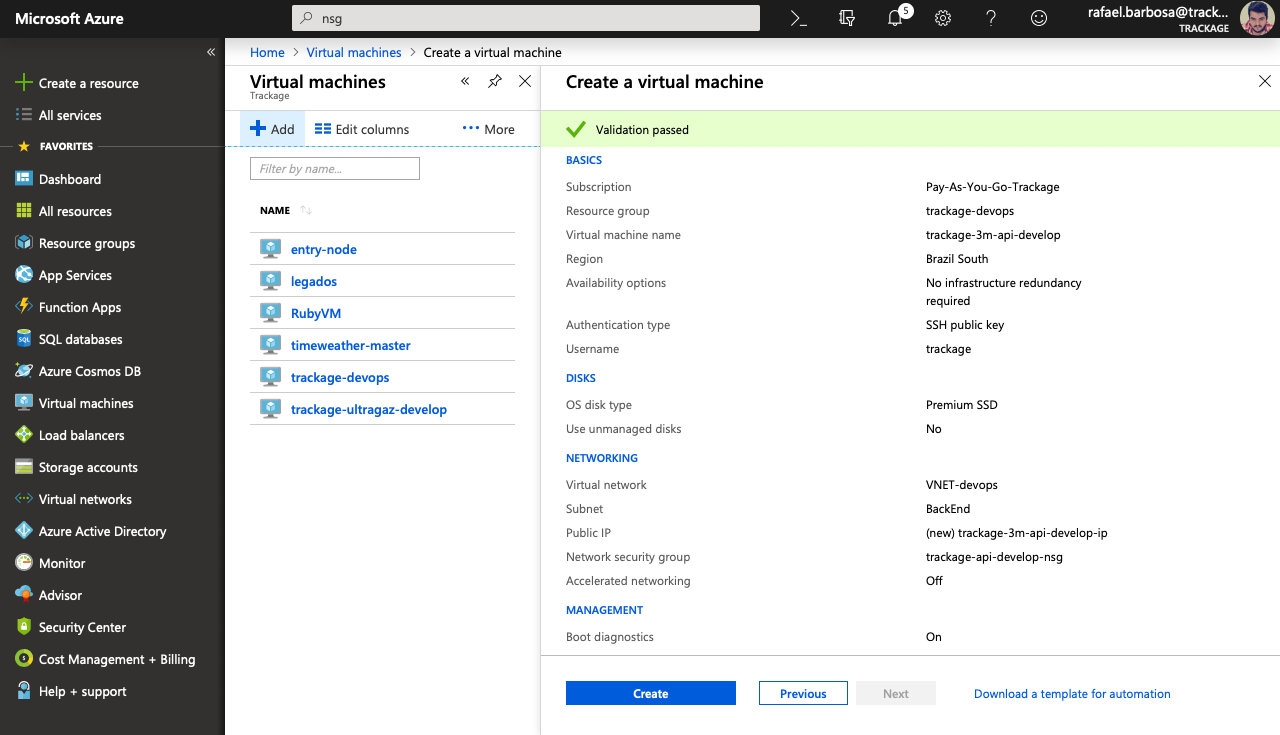1280x735 pixels.
Task: Click the Load balancers icon
Action: pos(24,435)
